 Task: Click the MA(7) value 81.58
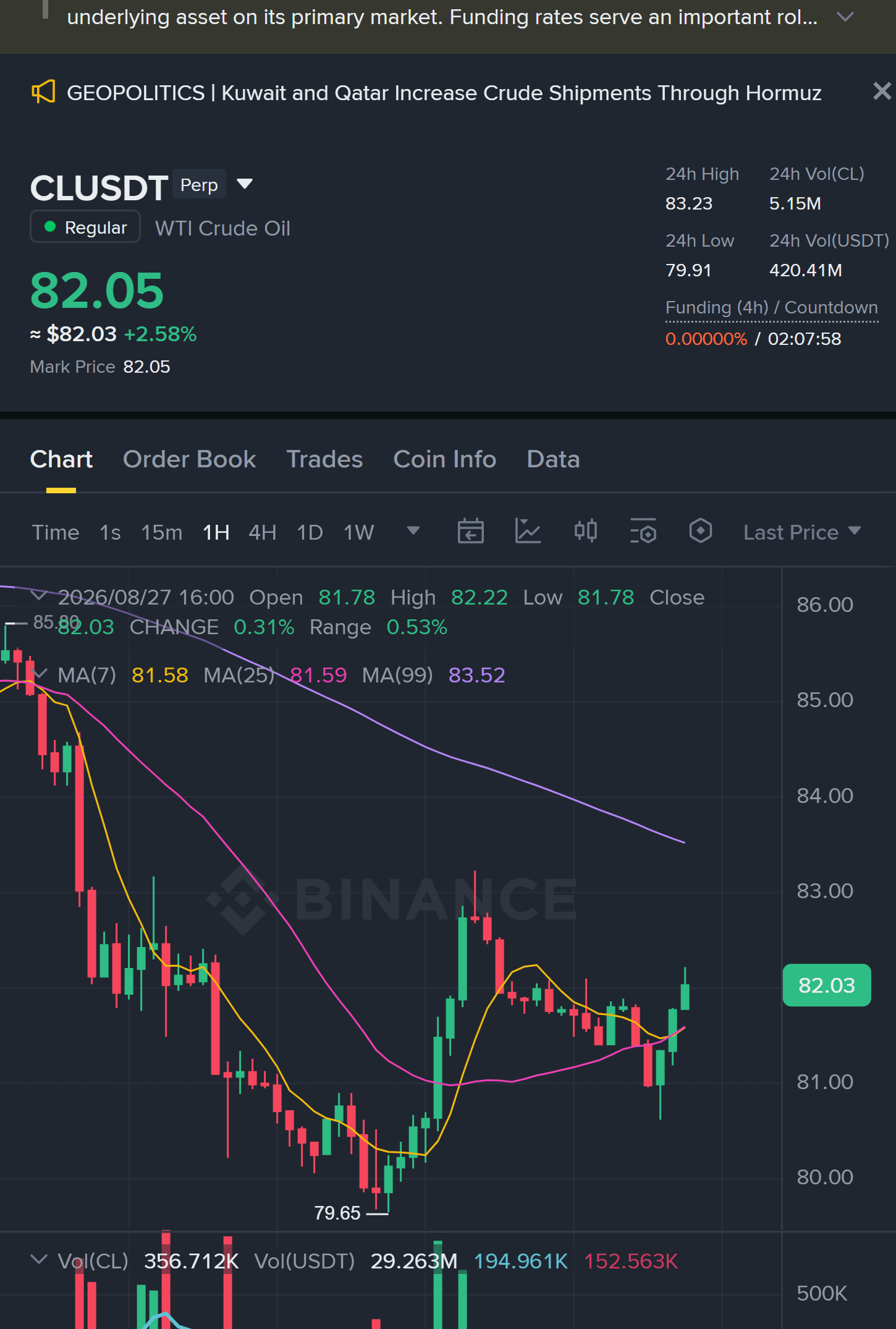[160, 675]
